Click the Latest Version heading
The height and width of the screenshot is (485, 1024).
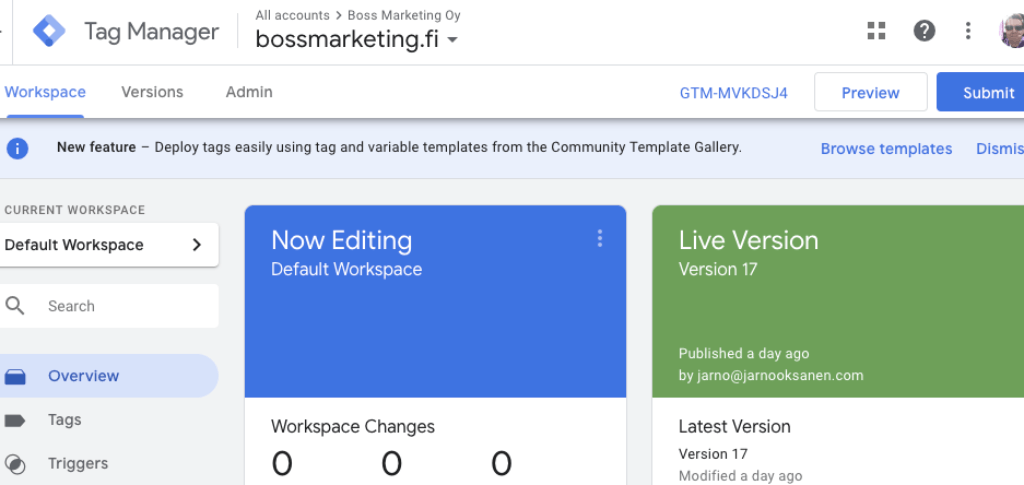click(x=735, y=427)
